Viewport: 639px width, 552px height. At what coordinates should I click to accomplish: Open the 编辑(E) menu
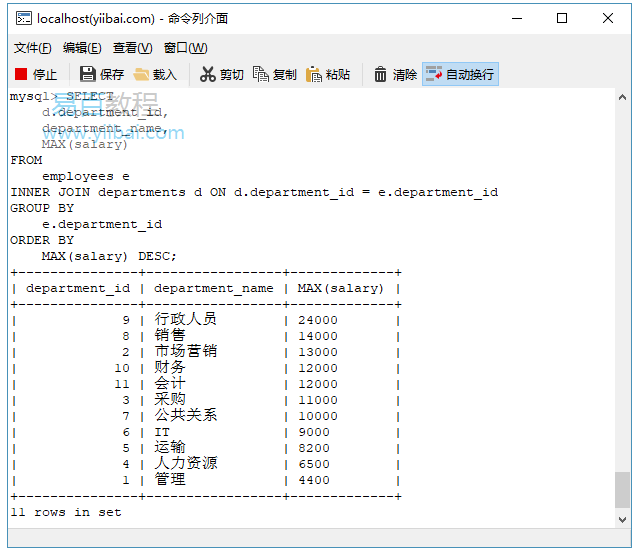[82, 48]
